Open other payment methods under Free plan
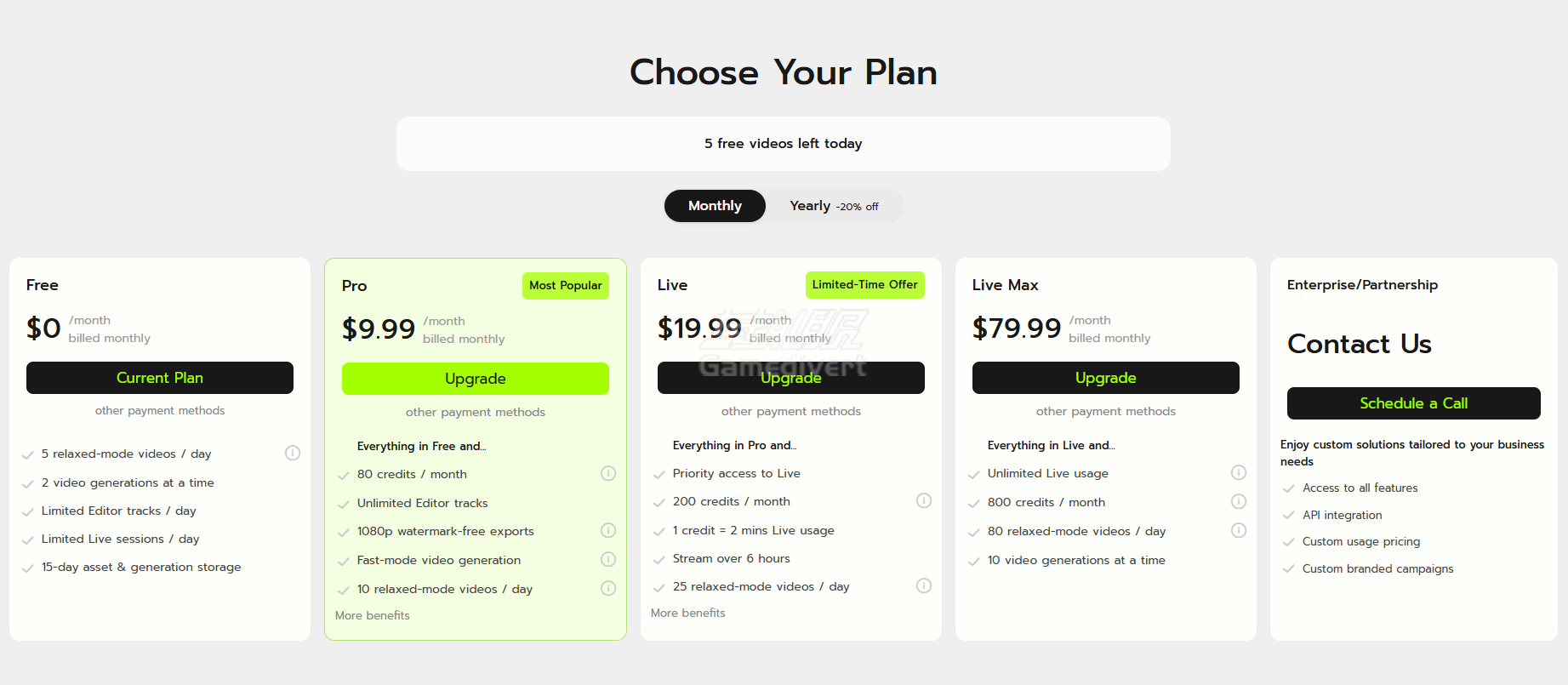The height and width of the screenshot is (685, 1568). click(x=160, y=410)
